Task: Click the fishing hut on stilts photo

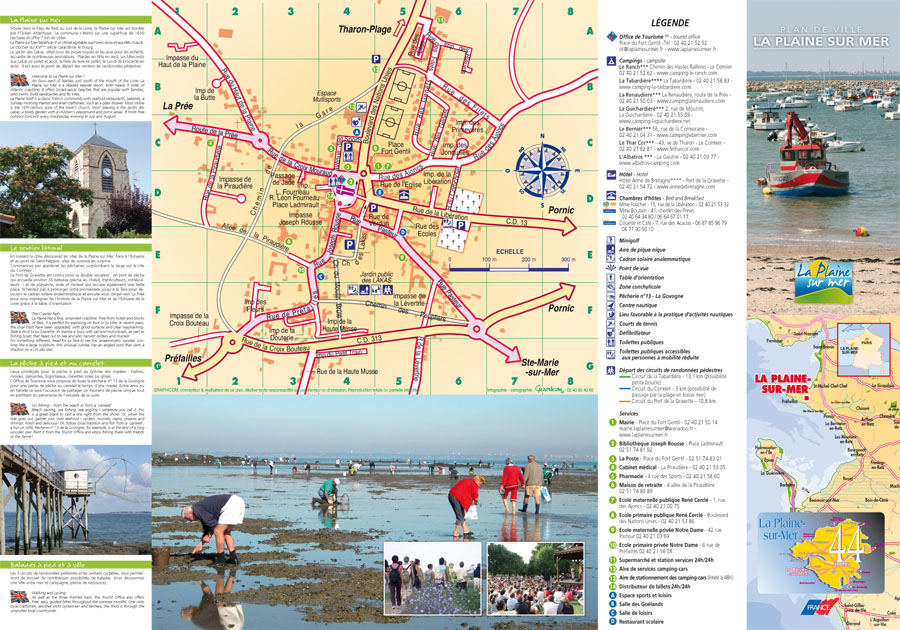Action: [x=76, y=499]
